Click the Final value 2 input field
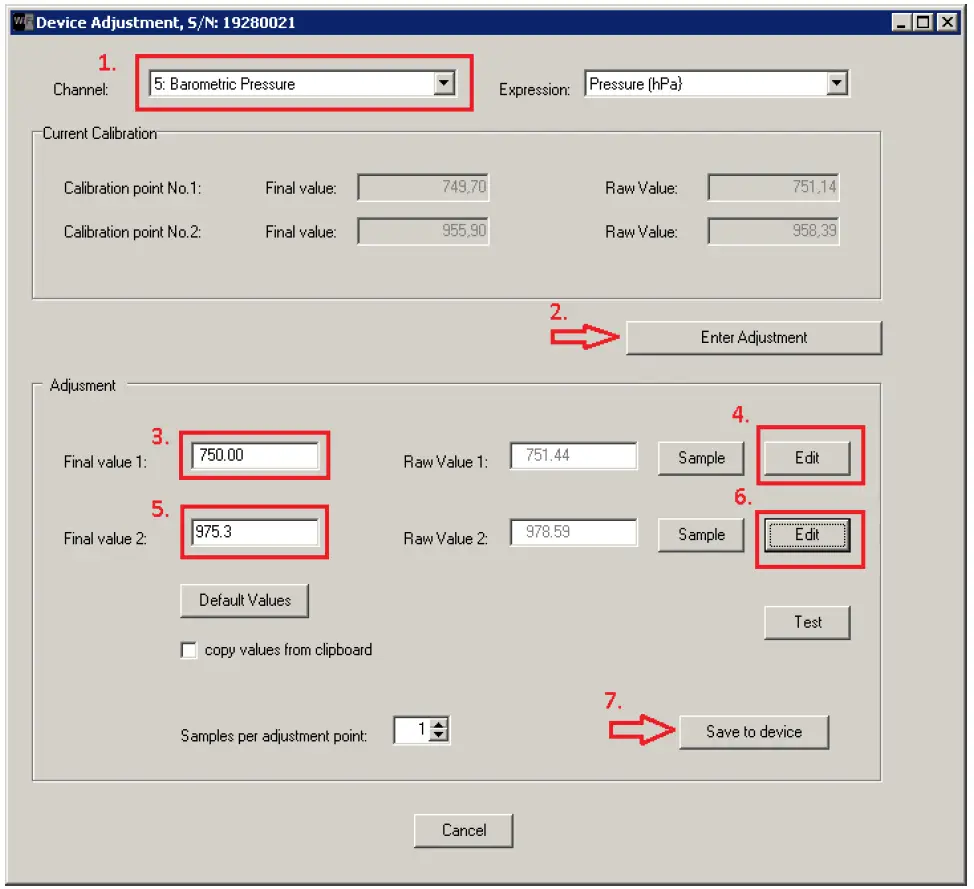This screenshot has width=974, height=889. point(255,532)
